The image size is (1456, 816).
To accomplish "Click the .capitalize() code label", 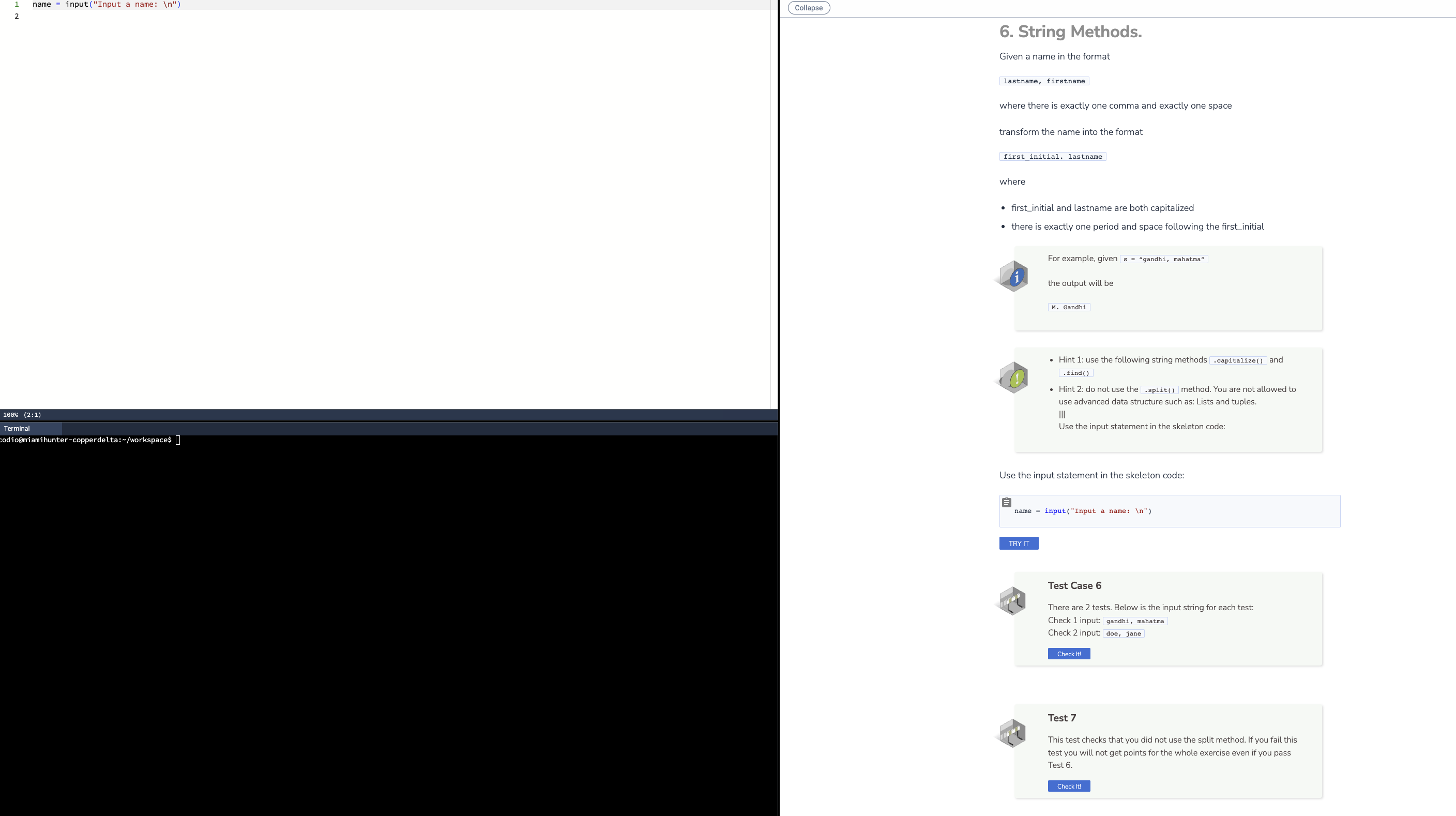I will pyautogui.click(x=1237, y=360).
